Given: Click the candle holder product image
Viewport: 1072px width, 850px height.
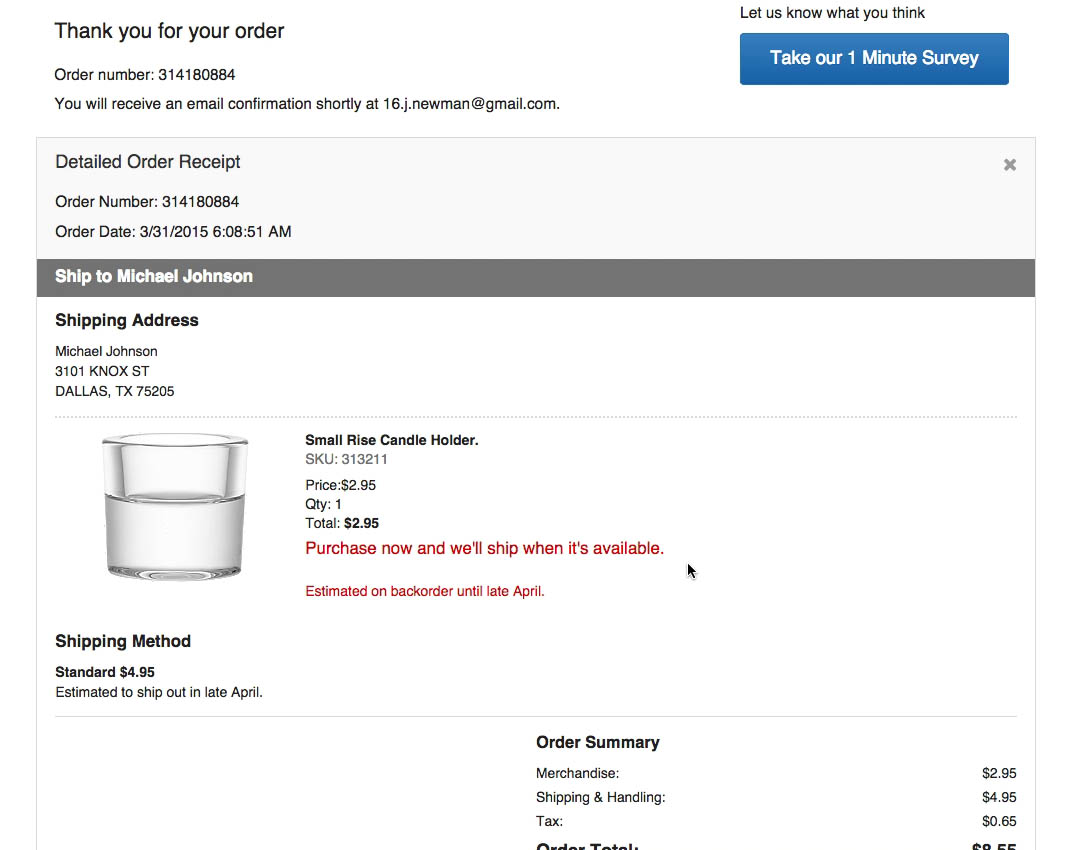Looking at the screenshot, I should [174, 506].
